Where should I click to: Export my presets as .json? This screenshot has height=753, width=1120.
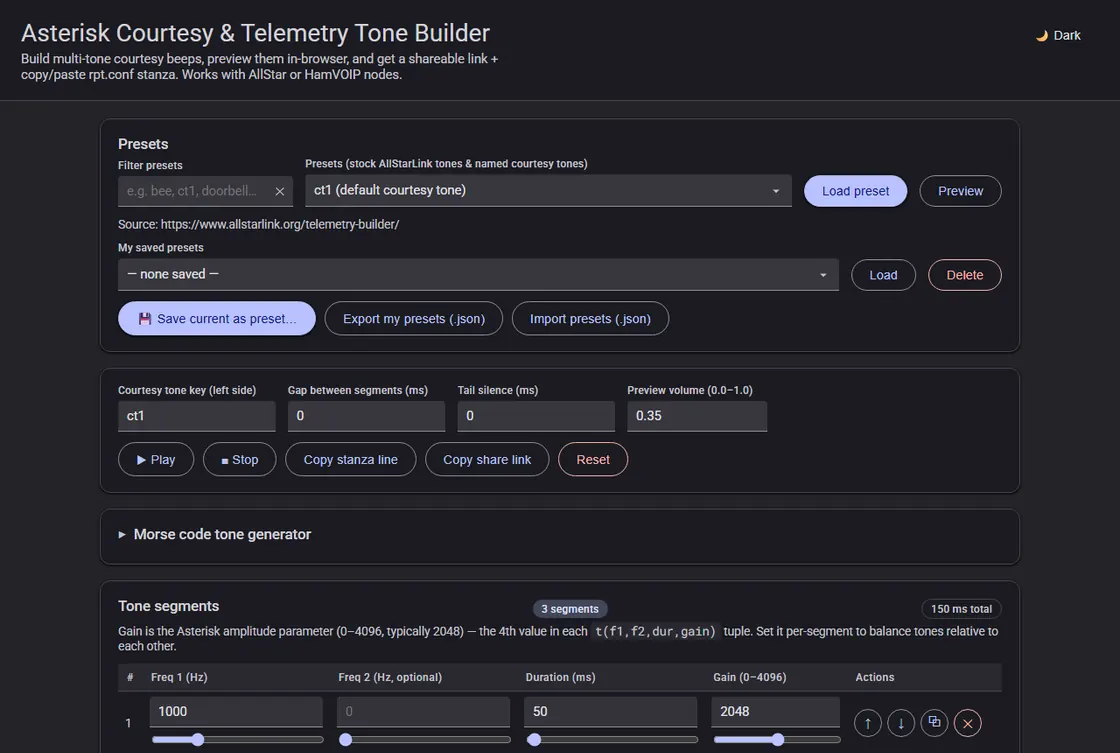(414, 319)
